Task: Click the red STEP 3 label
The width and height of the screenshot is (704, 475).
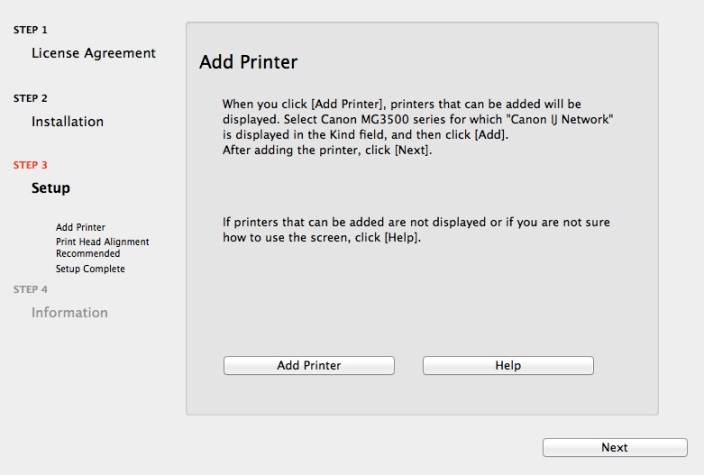Action: coord(31,163)
